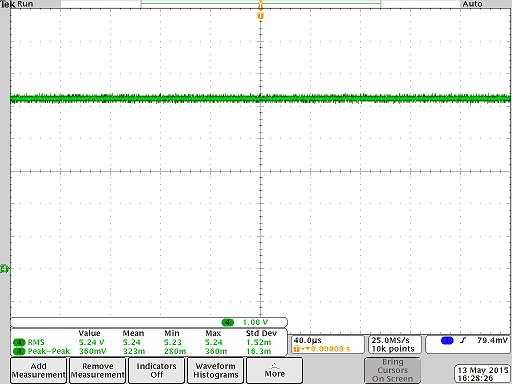Select the 40.0µs horizontal scale readout

tap(307, 340)
